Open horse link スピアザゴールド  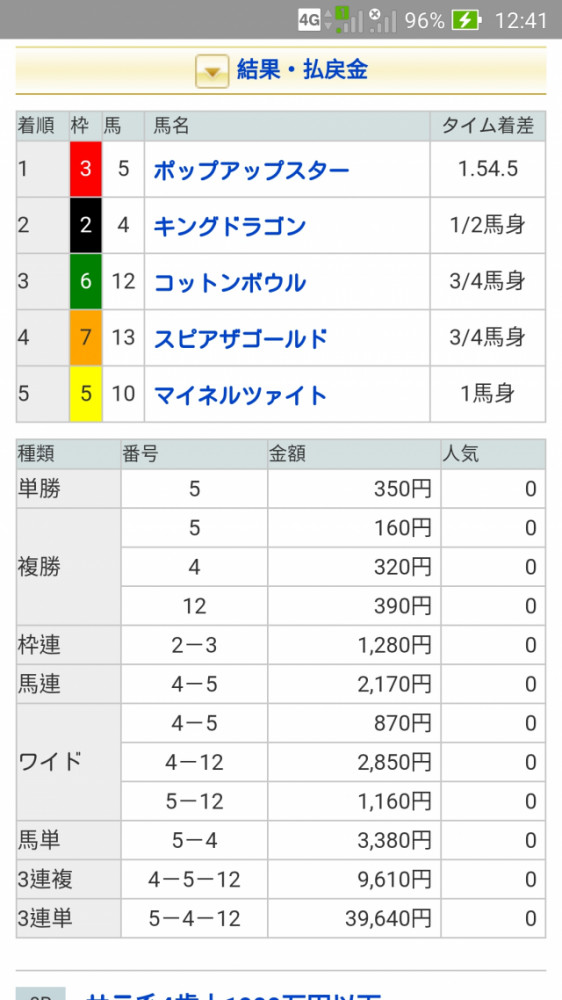point(240,339)
